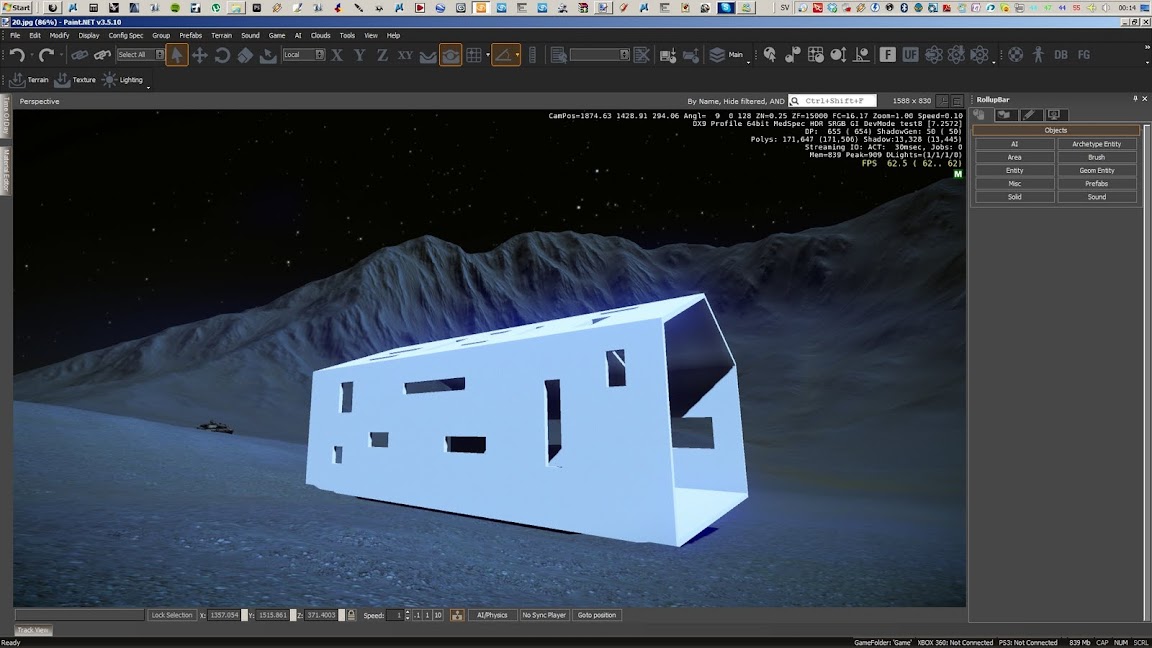Click the Link objects chain icon
The height and width of the screenshot is (648, 1152).
(79, 55)
